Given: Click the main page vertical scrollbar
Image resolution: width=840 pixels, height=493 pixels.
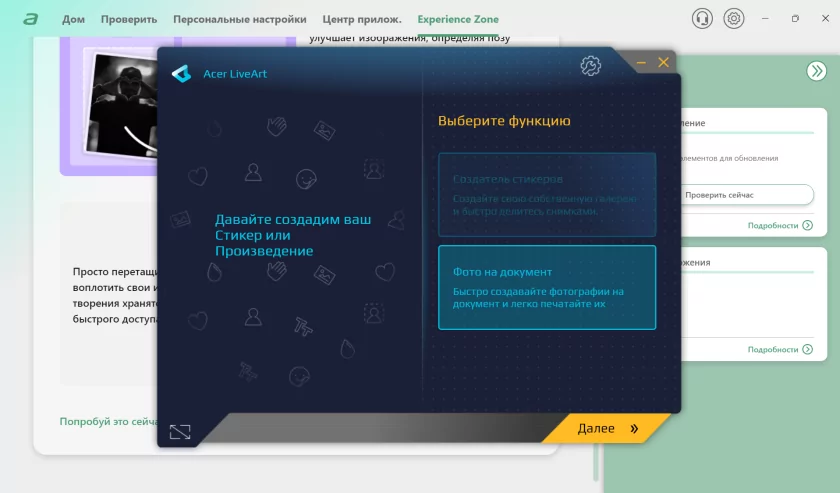Looking at the screenshot, I should pos(596,461).
